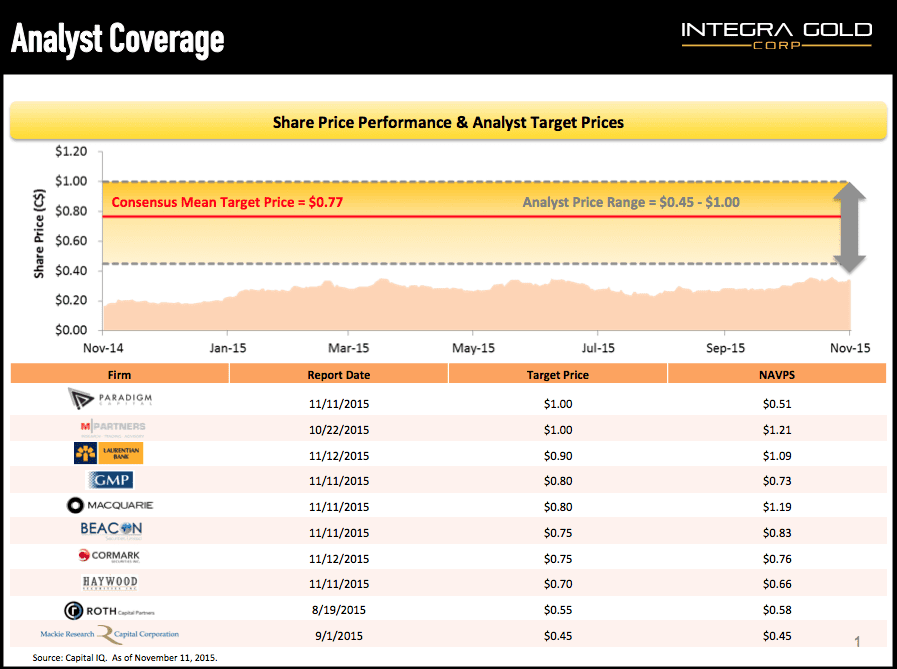Click the Jul-15 x-axis label
The width and height of the screenshot is (897, 669).
(598, 348)
